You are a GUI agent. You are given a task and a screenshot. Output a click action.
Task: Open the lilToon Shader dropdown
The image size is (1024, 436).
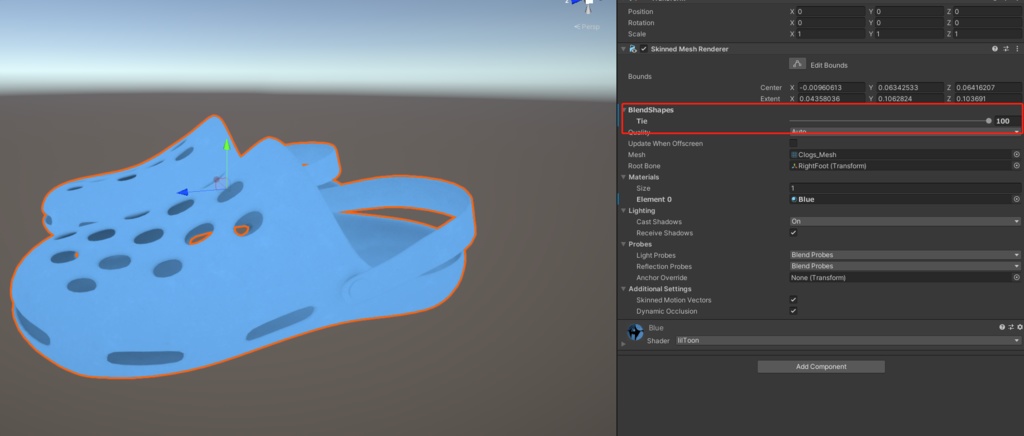pos(848,341)
